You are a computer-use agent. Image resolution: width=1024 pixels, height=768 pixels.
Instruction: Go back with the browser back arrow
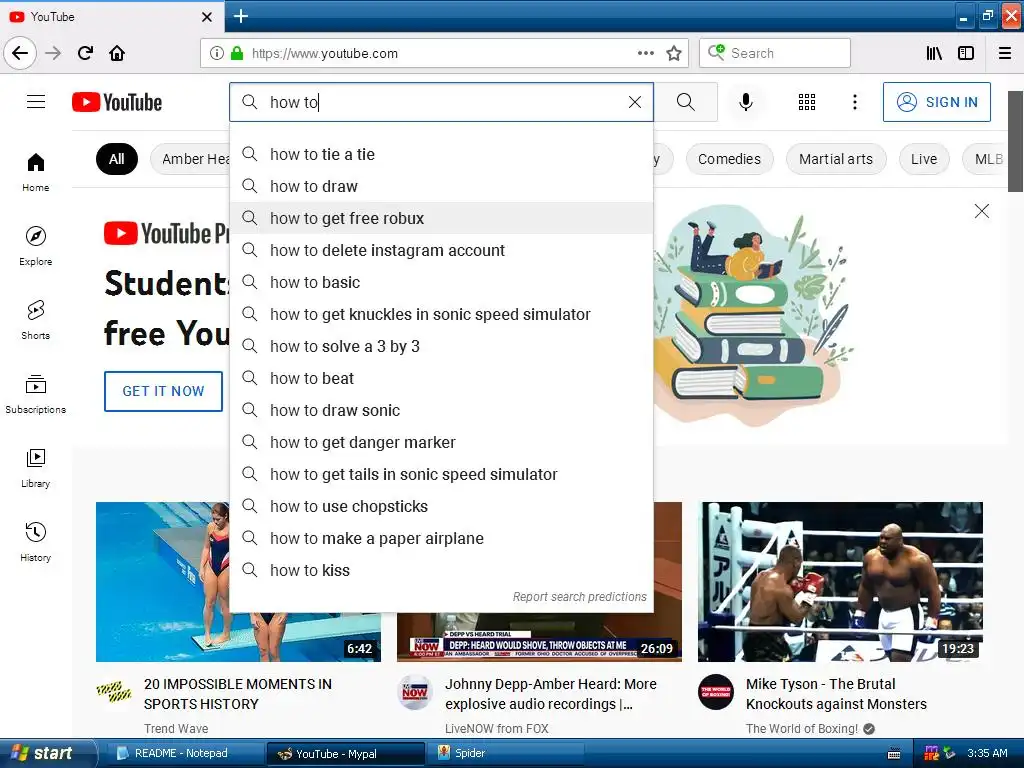(x=20, y=53)
